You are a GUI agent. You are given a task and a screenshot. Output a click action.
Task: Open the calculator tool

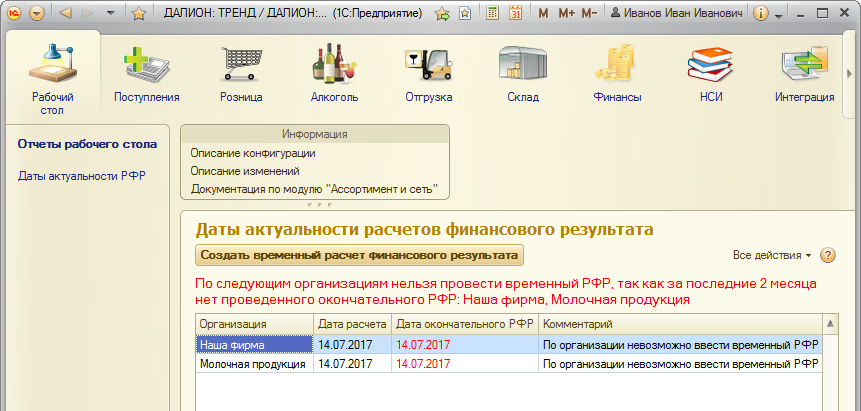493,14
